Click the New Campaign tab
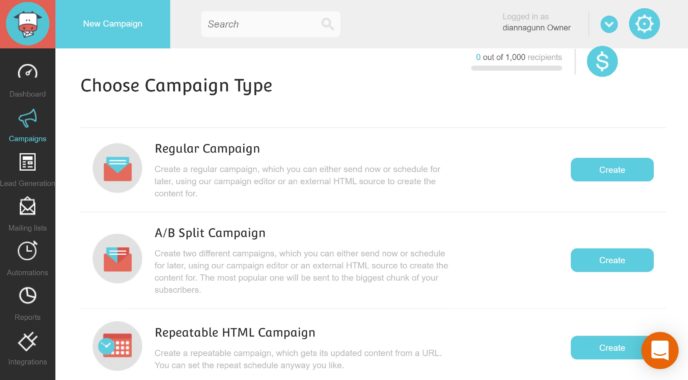This screenshot has height=380, width=688. tap(113, 24)
